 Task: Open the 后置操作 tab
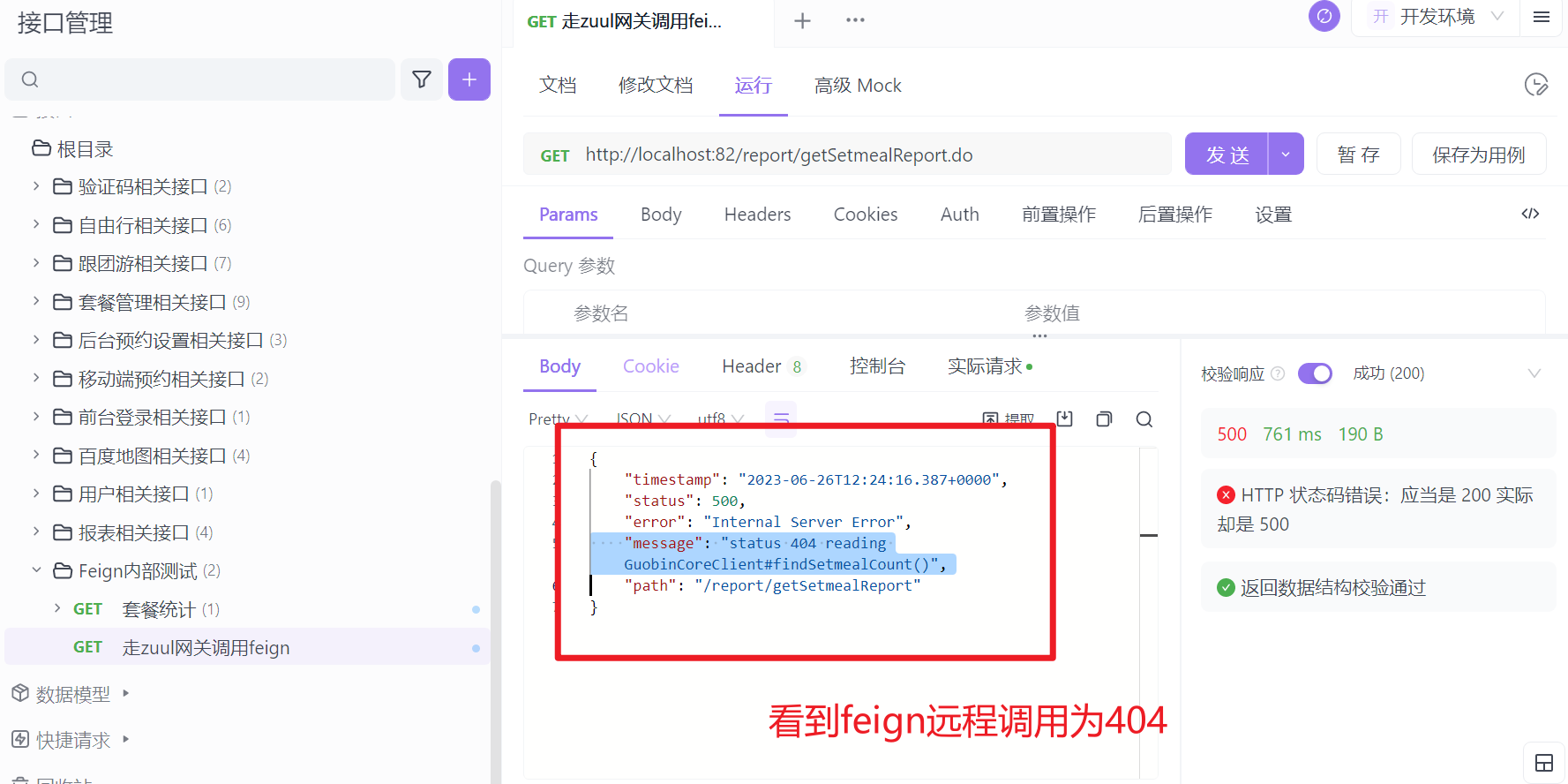[x=1175, y=215]
